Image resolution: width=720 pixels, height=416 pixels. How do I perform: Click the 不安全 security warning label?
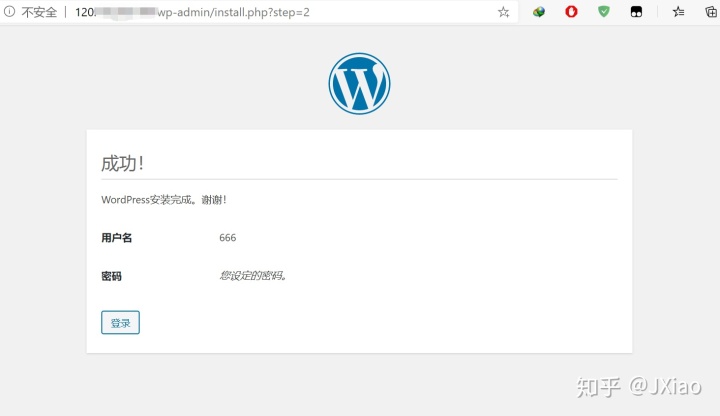[39, 12]
